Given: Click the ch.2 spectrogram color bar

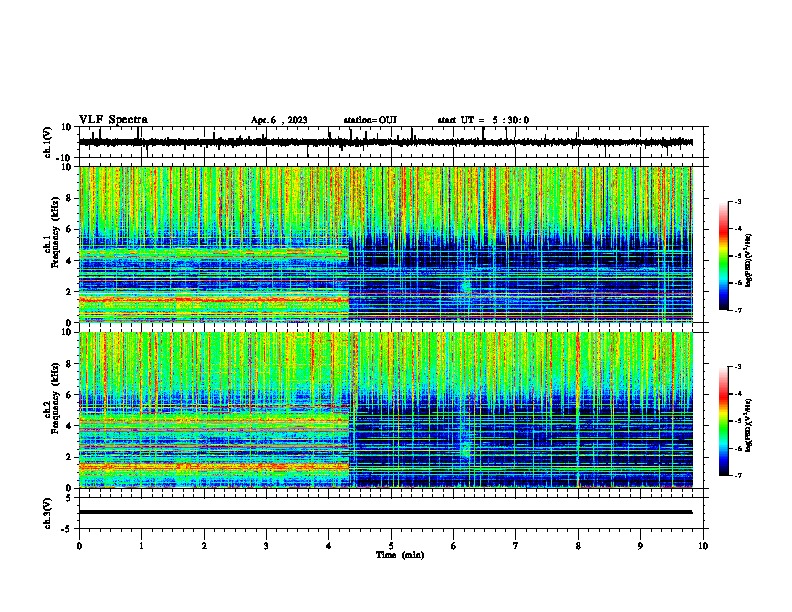Looking at the screenshot, I should point(723,421).
